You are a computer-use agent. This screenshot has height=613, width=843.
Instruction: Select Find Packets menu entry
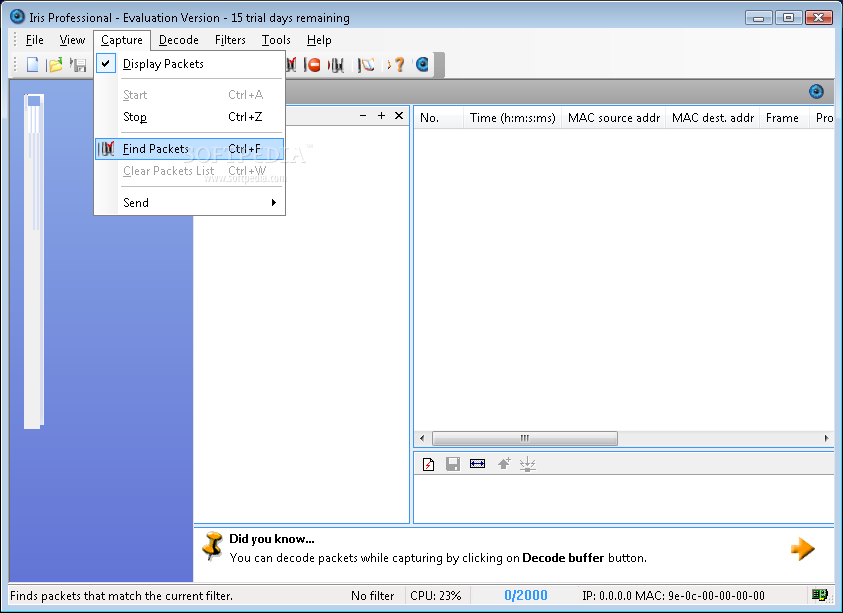(189, 149)
